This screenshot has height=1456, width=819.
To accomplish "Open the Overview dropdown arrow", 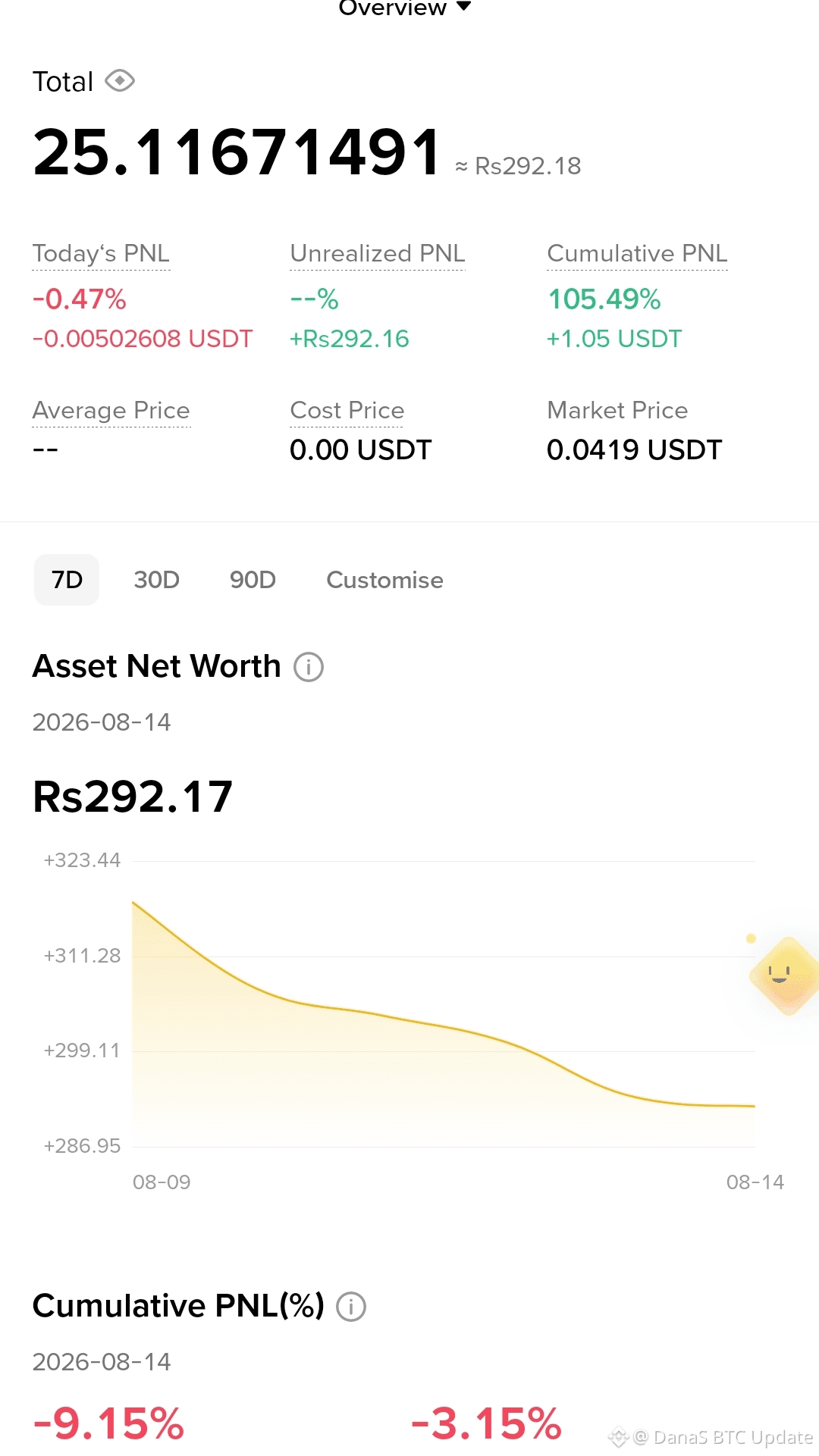I will [x=464, y=7].
